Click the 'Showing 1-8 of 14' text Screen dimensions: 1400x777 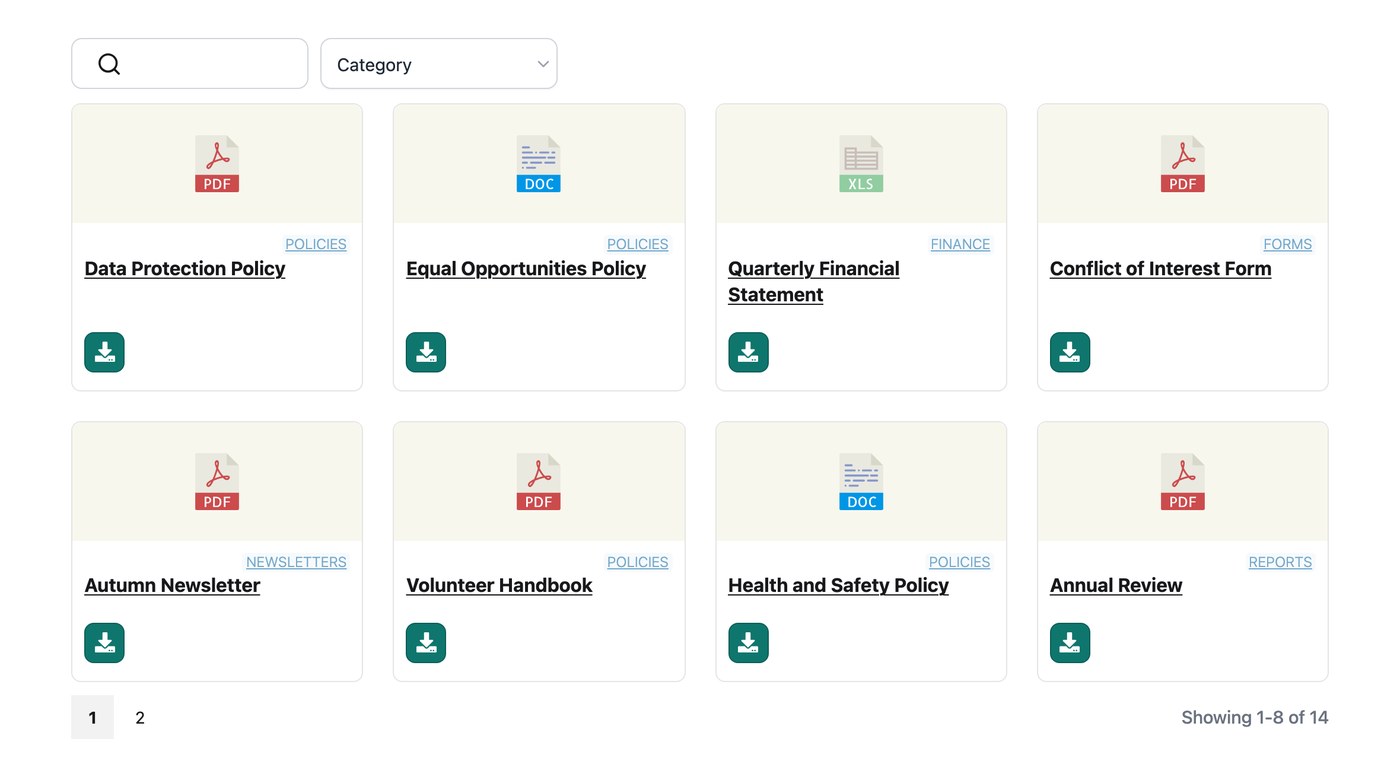click(x=1255, y=717)
